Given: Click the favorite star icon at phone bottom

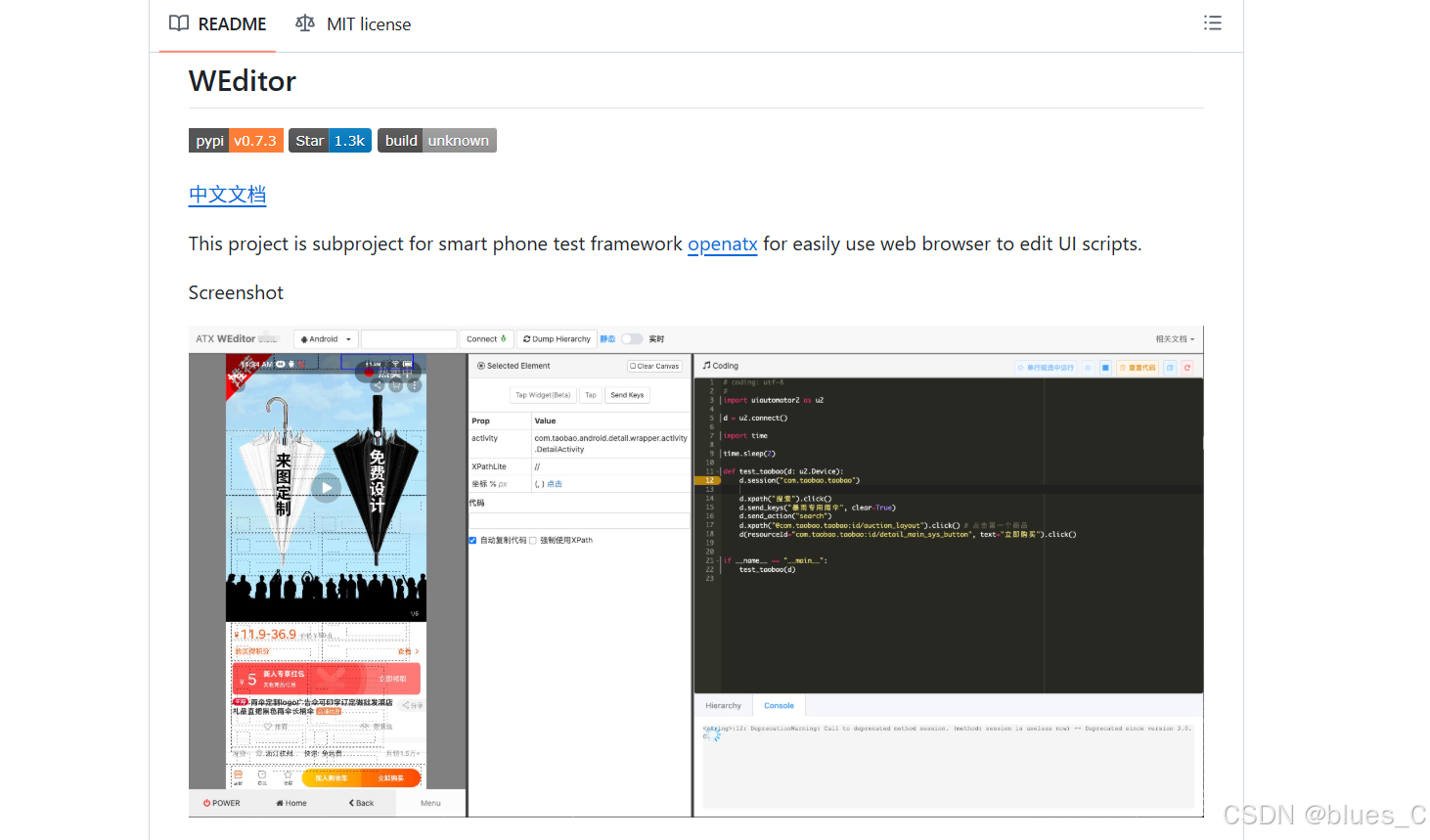Looking at the screenshot, I should click(x=288, y=777).
